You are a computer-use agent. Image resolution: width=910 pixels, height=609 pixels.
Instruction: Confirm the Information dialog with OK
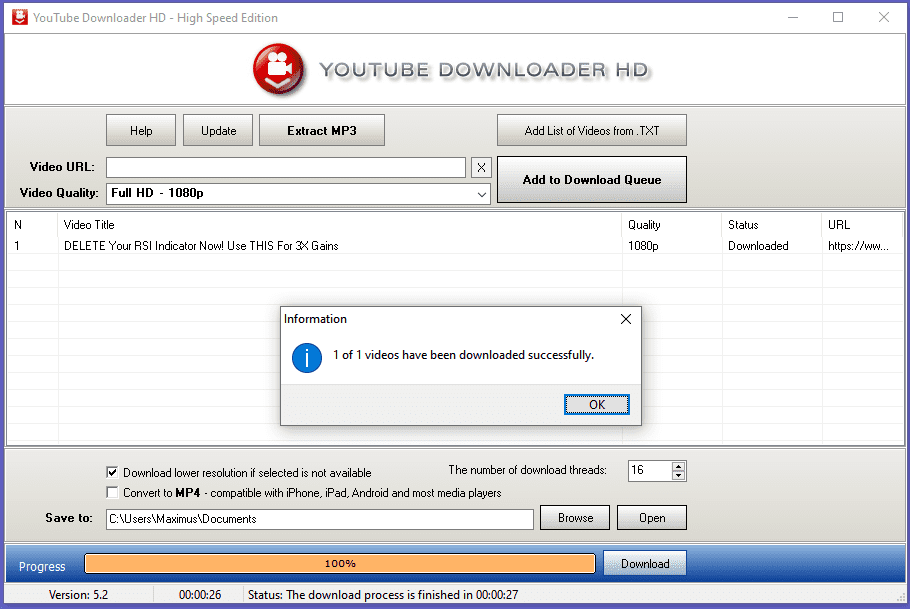tap(597, 405)
